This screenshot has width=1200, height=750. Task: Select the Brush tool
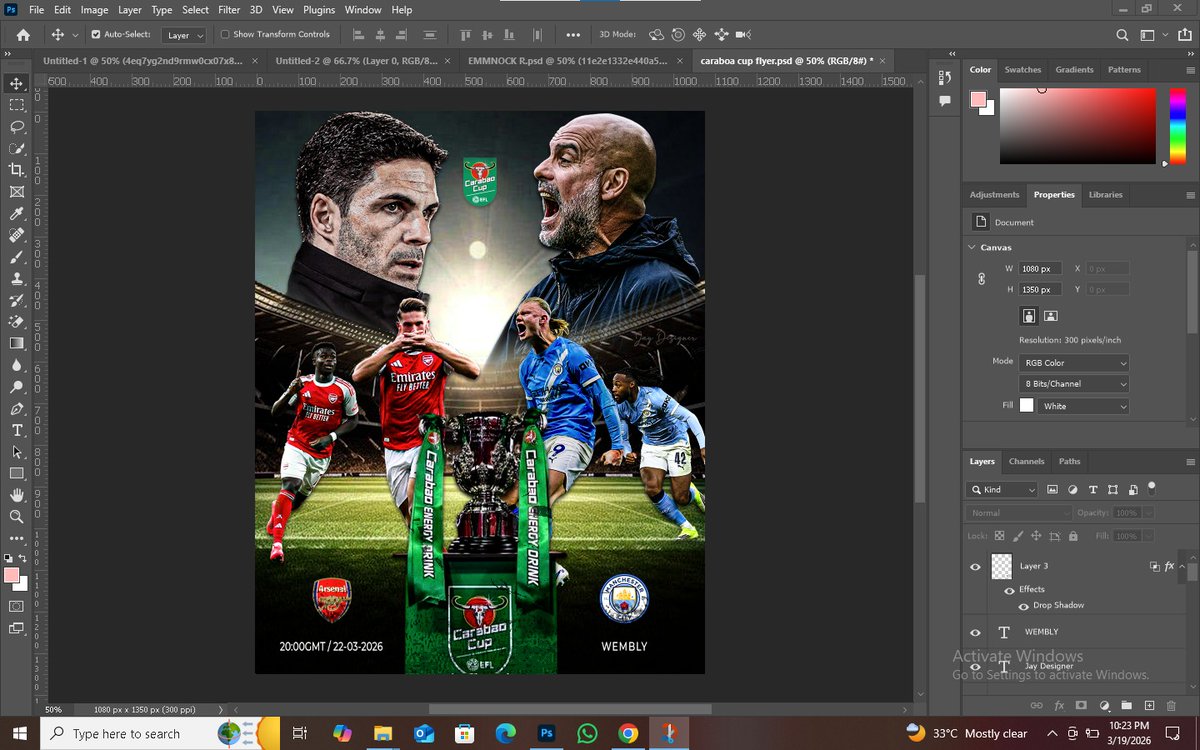click(17, 257)
